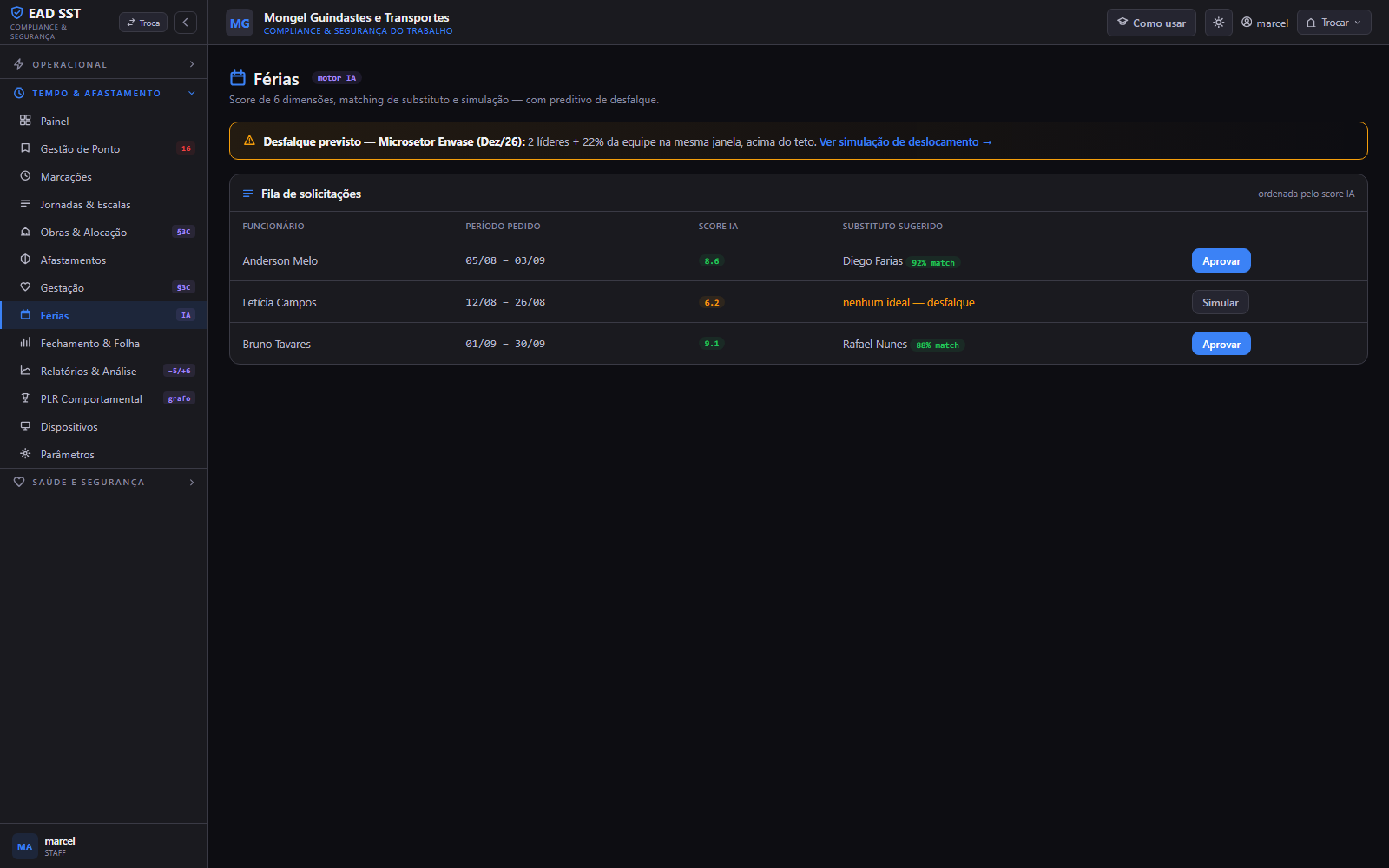
Task: Open Marcações clock icon item
Action: [25, 176]
